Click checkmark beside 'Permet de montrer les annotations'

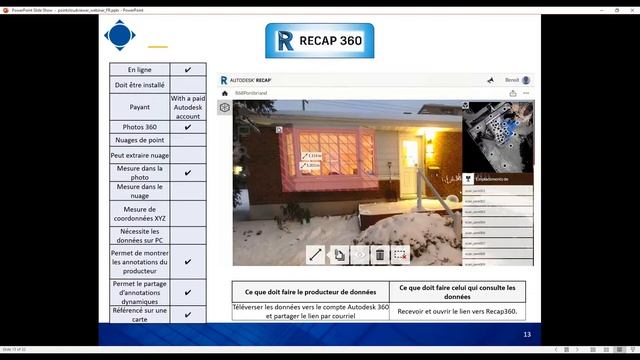click(188, 262)
